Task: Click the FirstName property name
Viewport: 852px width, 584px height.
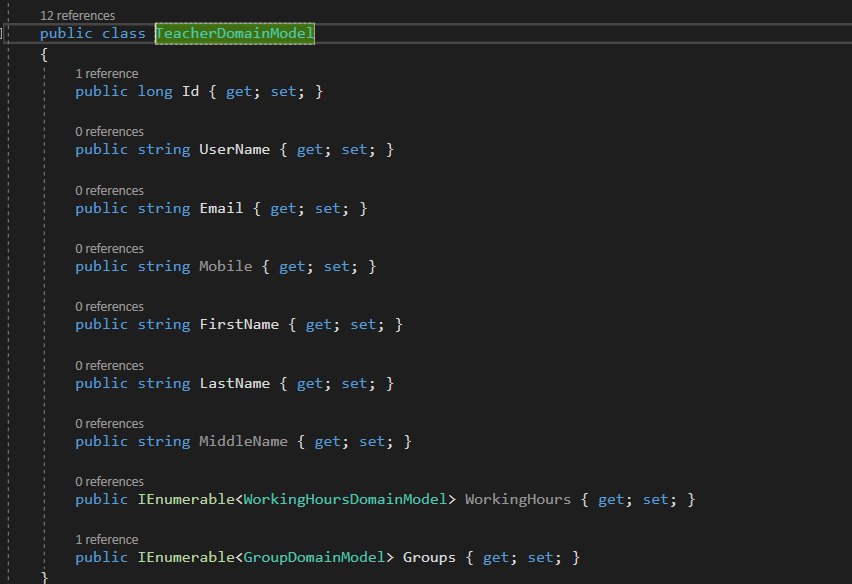Action: click(239, 324)
